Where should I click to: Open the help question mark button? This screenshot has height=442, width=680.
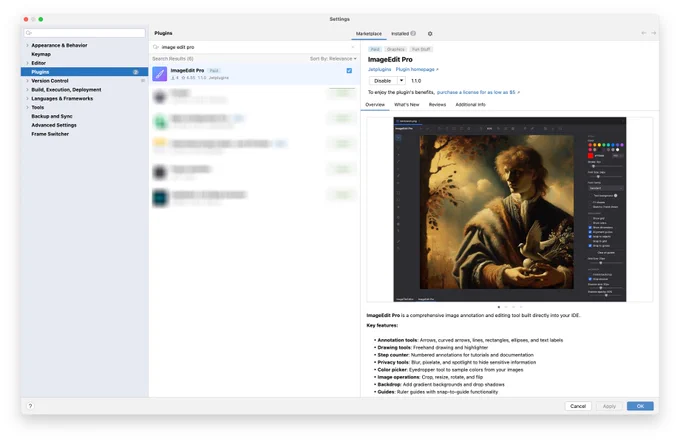pyautogui.click(x=30, y=406)
